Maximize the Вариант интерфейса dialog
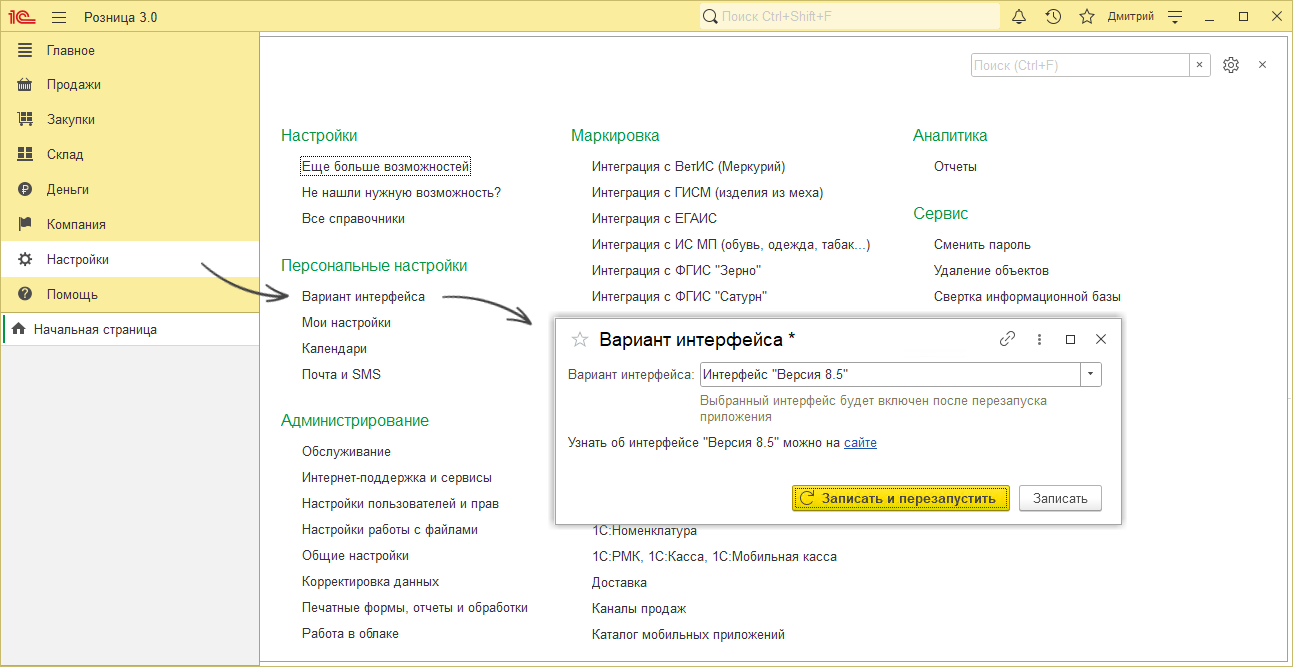Image resolution: width=1293 pixels, height=667 pixels. [1070, 339]
